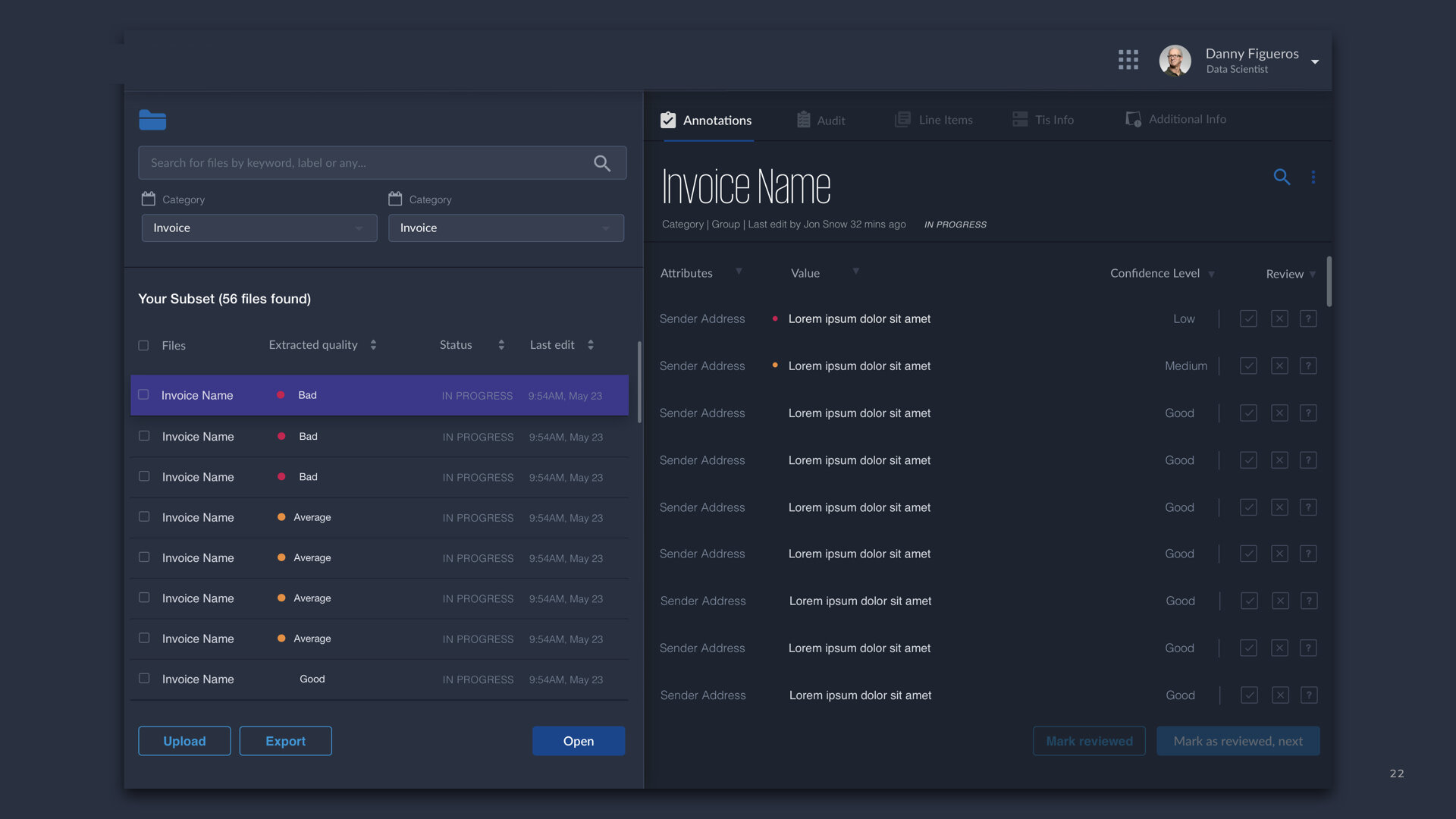This screenshot has width=1456, height=819.
Task: Open the Confidence Level filter arrow
Action: [1212, 275]
